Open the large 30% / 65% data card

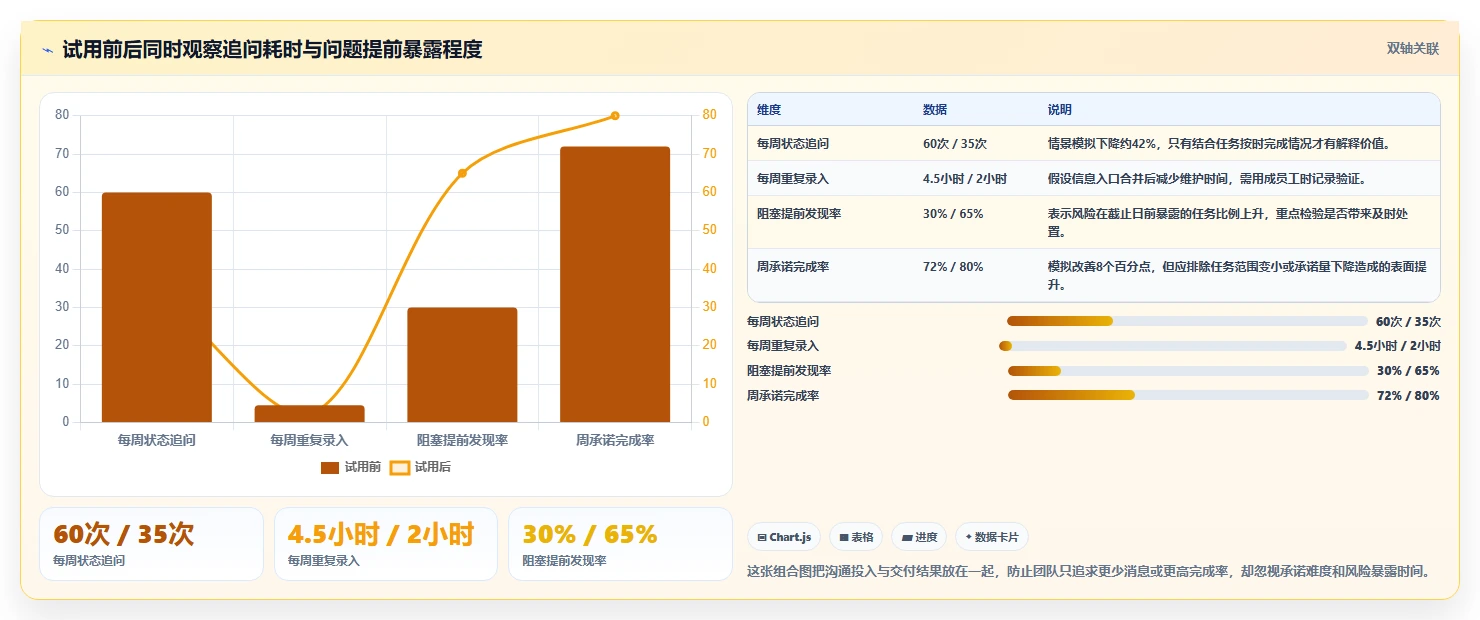[620, 544]
